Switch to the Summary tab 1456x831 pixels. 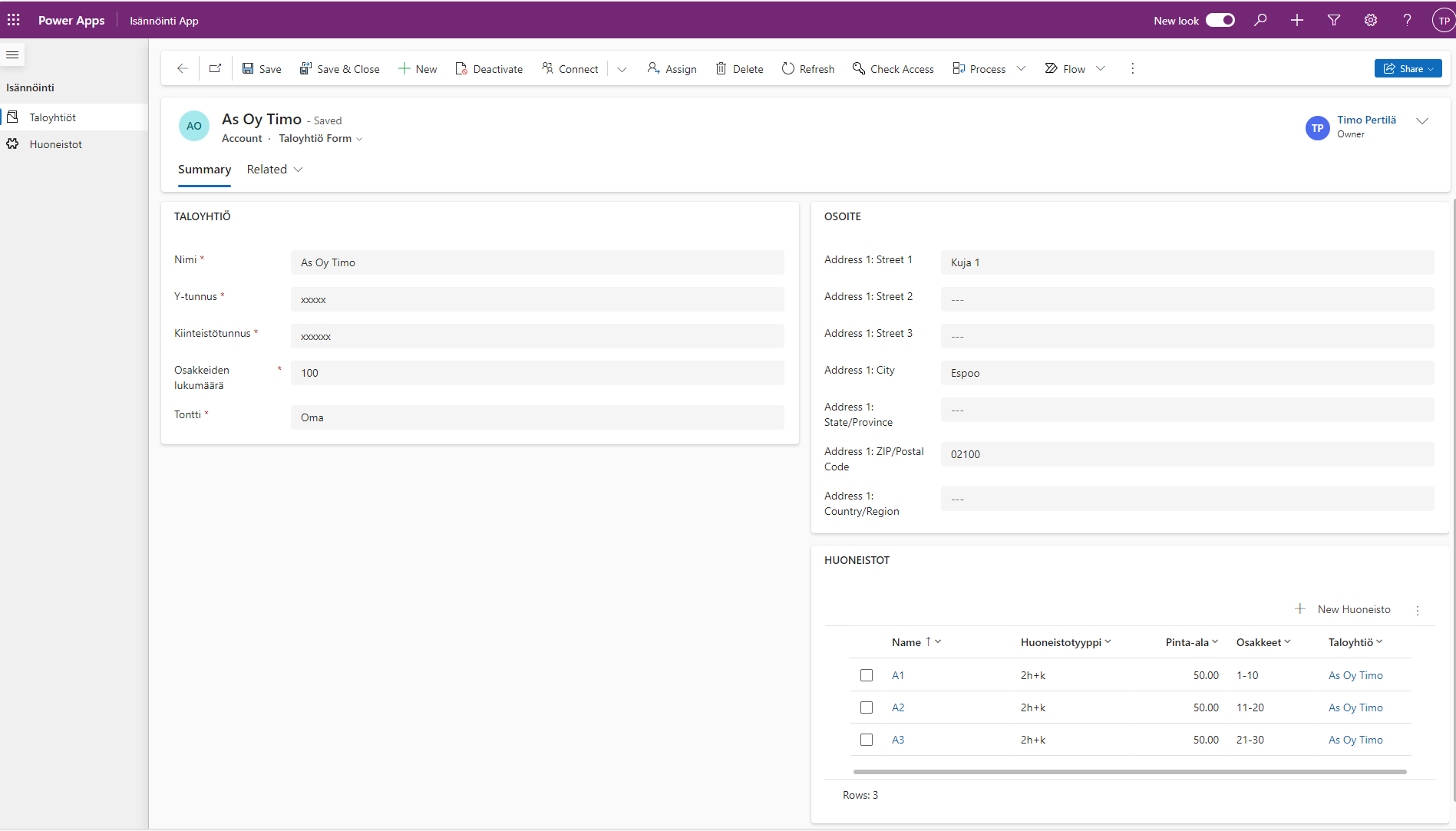pyautogui.click(x=204, y=170)
